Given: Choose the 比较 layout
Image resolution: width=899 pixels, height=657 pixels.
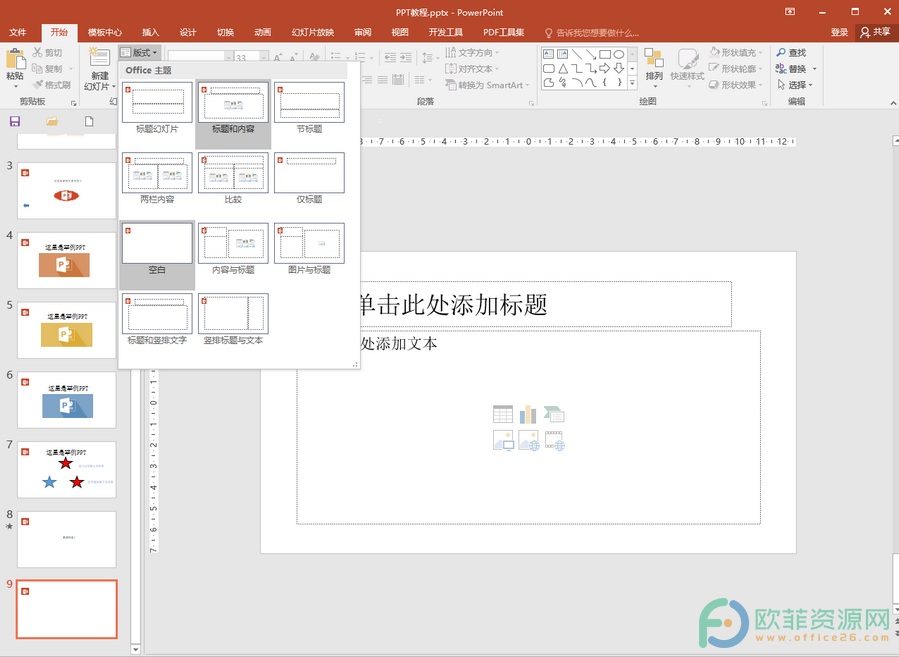Looking at the screenshot, I should 233,178.
